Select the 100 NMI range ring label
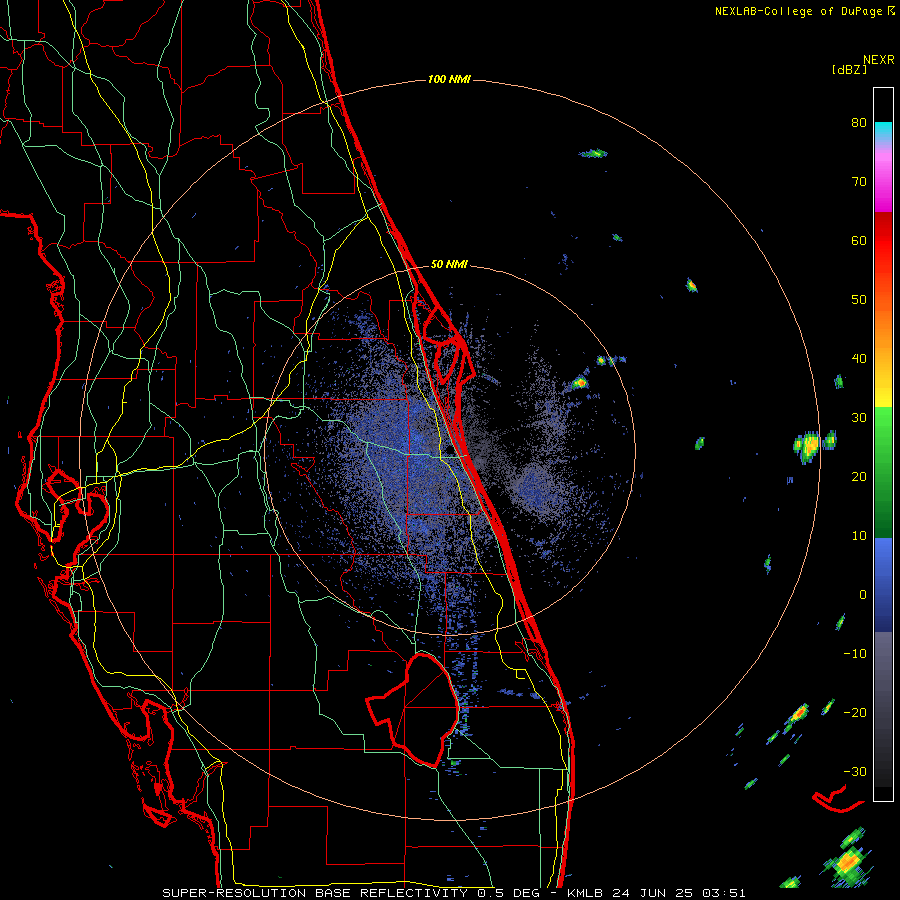This screenshot has height=900, width=900. [x=449, y=79]
